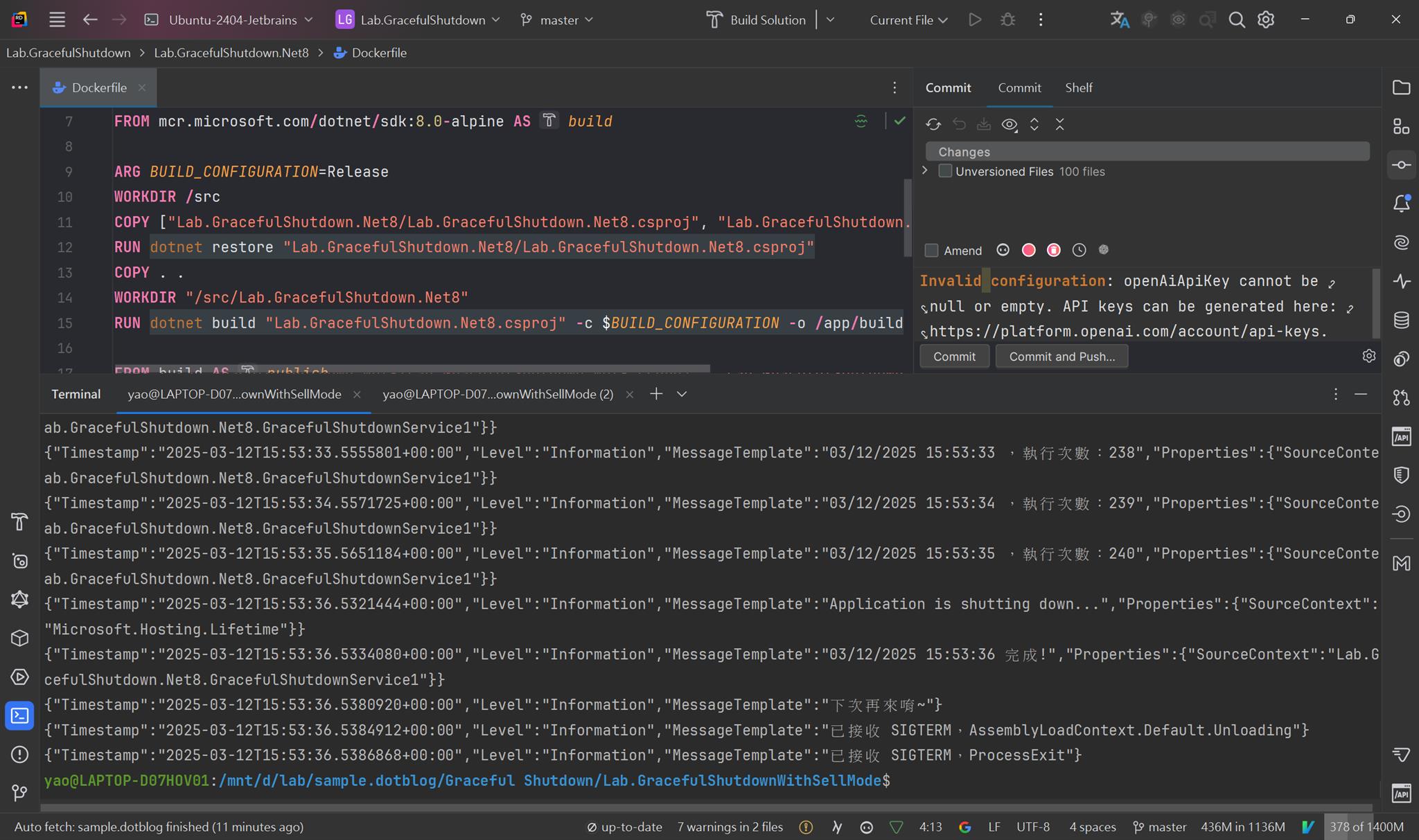This screenshot has height=840, width=1419.
Task: Switch to the second terminal tab (2)
Action: pos(497,394)
